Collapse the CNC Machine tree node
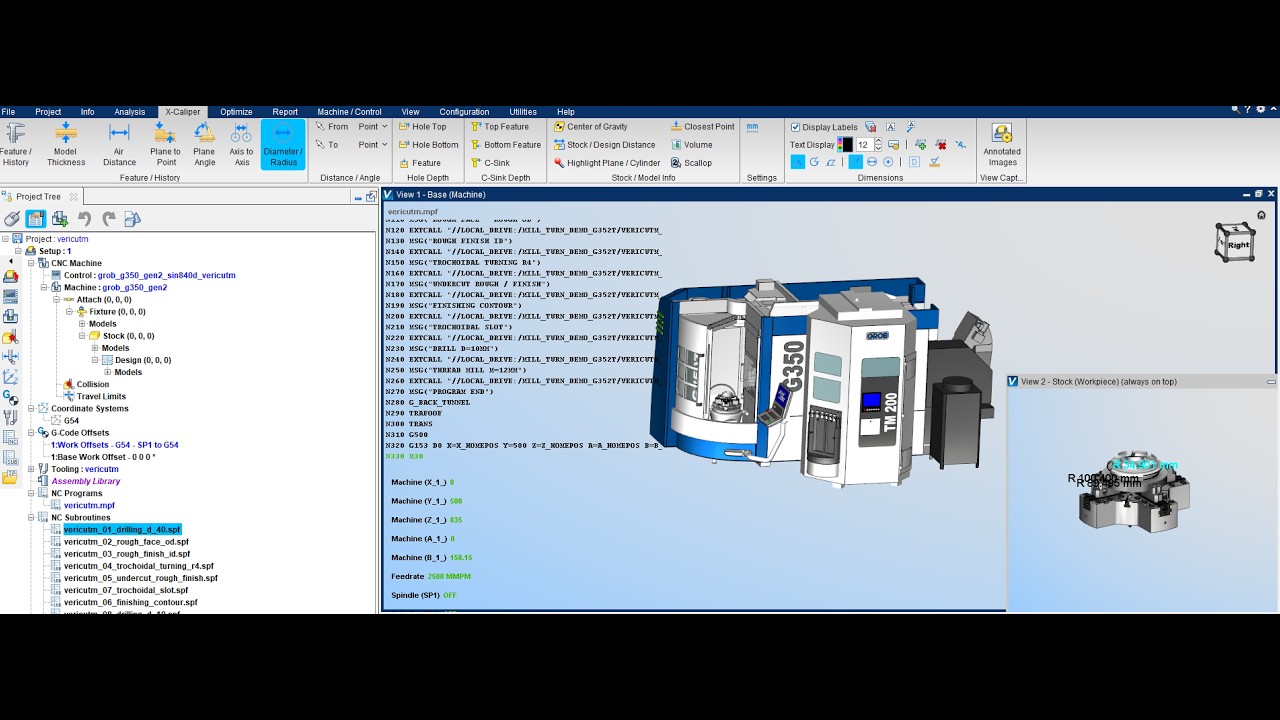The height and width of the screenshot is (720, 1280). click(x=31, y=263)
